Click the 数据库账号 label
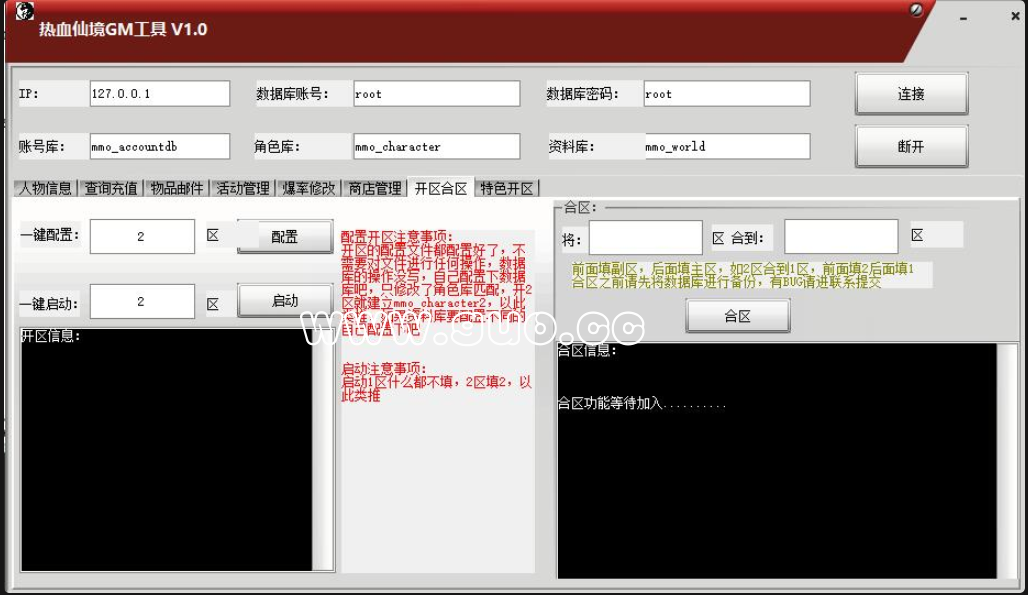This screenshot has width=1028, height=595. 292,94
